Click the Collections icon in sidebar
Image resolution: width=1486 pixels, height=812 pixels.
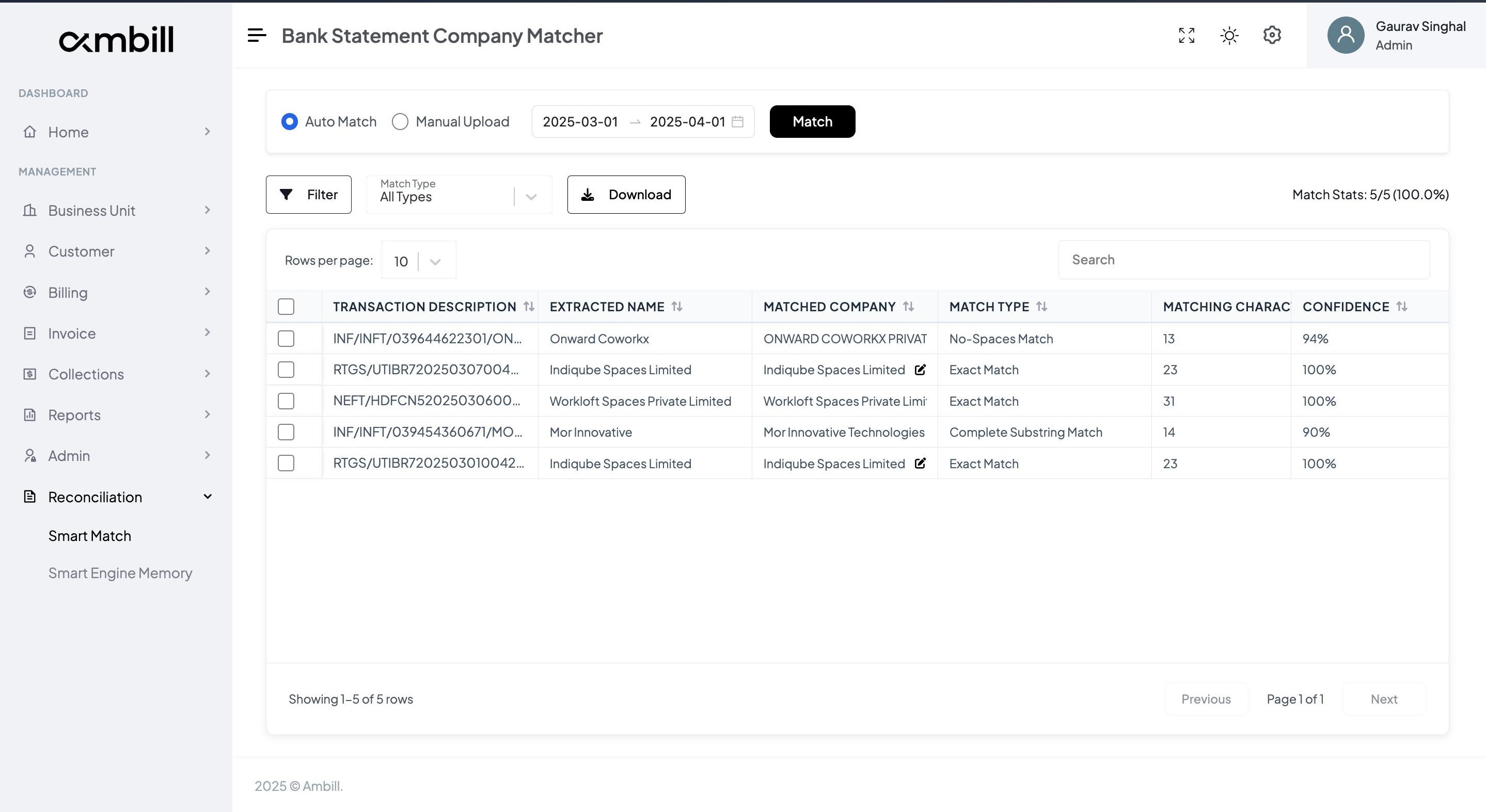coord(30,374)
